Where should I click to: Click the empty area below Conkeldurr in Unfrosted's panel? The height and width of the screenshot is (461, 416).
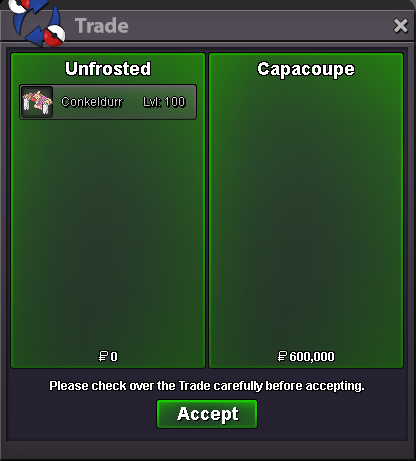tap(108, 233)
